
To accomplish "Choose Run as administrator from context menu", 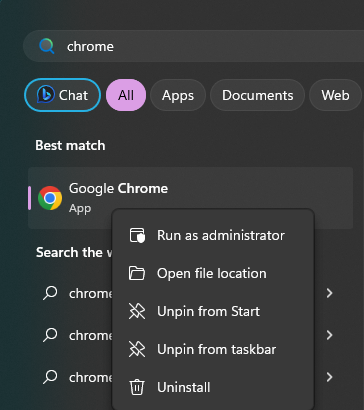I will click(x=213, y=235).
